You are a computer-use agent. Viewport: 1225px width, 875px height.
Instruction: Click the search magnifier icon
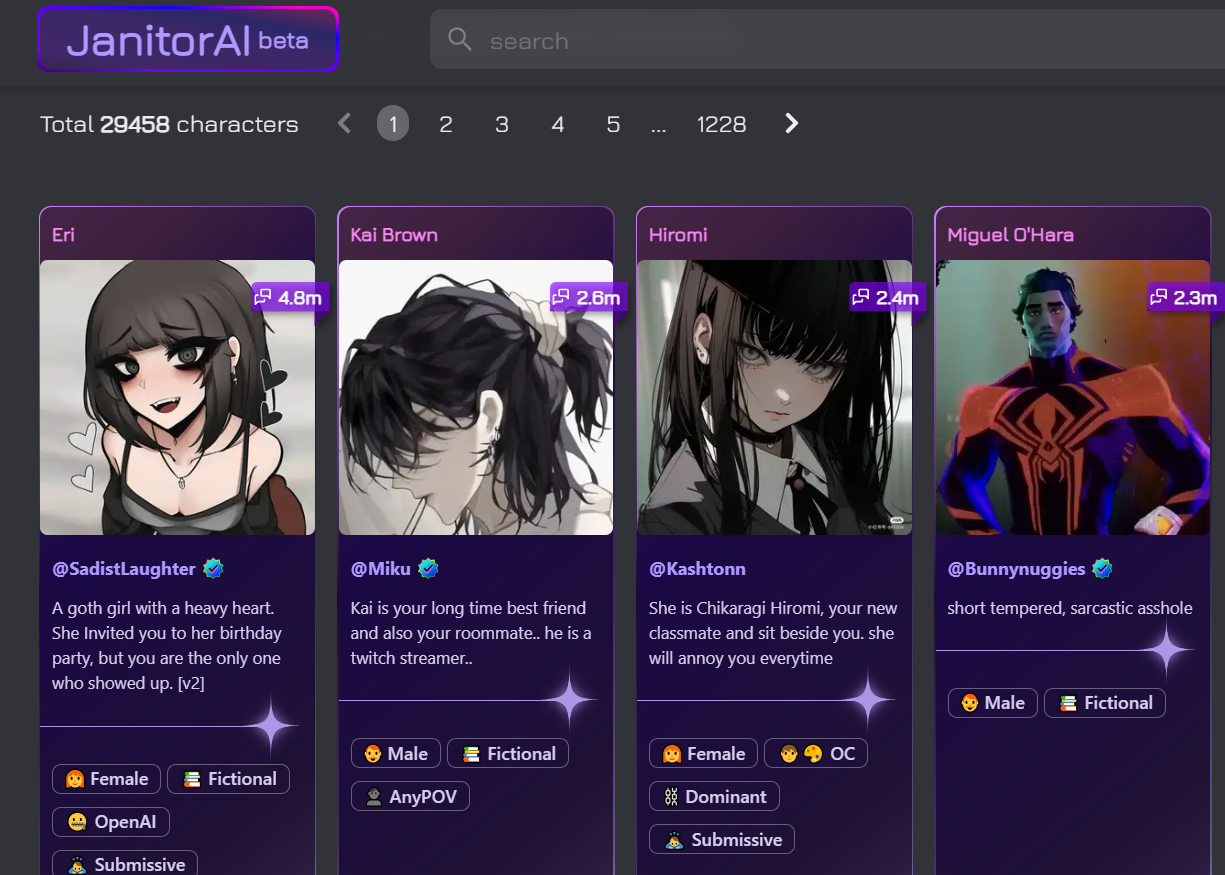coord(460,40)
